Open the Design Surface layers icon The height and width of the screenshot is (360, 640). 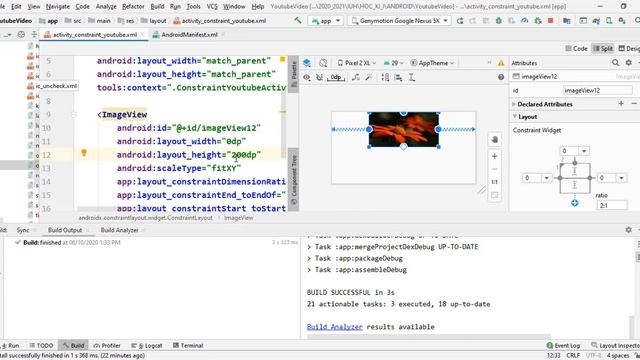pyautogui.click(x=307, y=63)
